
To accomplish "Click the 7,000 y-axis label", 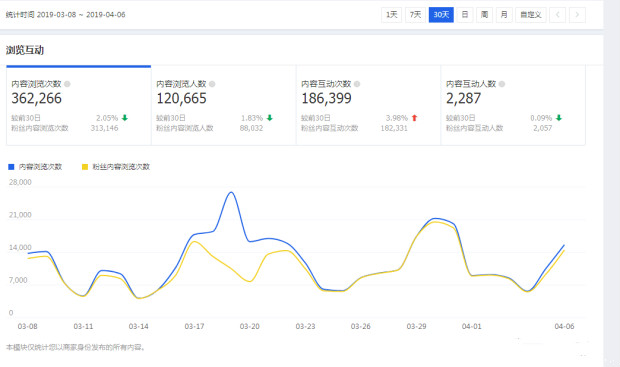I will [18, 280].
